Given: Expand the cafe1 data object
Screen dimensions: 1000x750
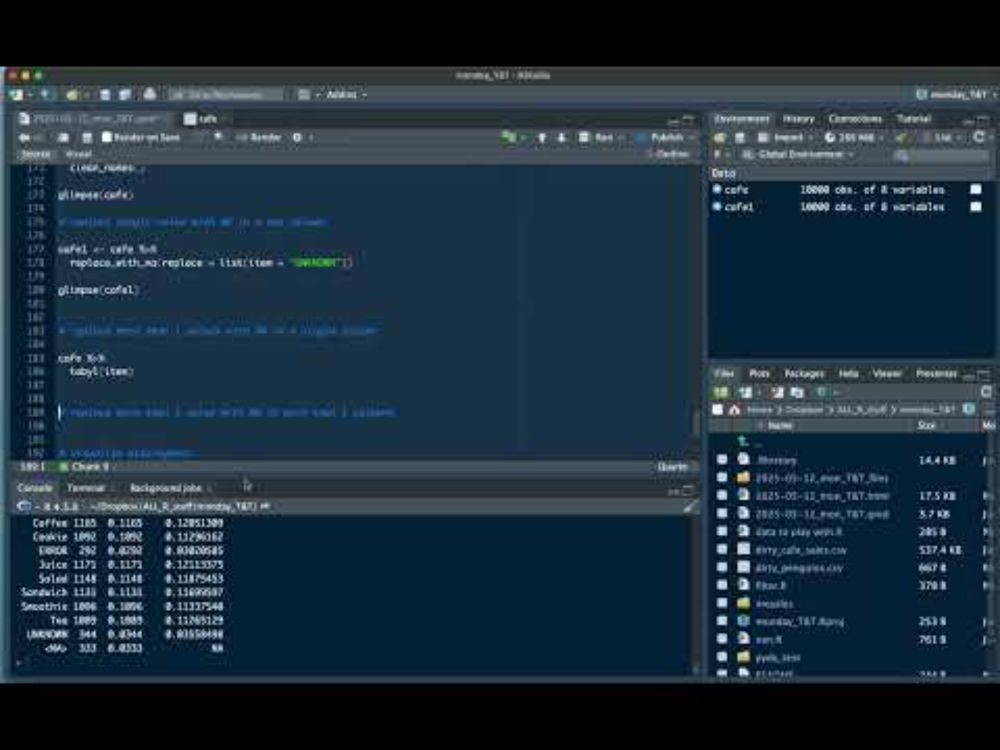Looking at the screenshot, I should tap(717, 207).
